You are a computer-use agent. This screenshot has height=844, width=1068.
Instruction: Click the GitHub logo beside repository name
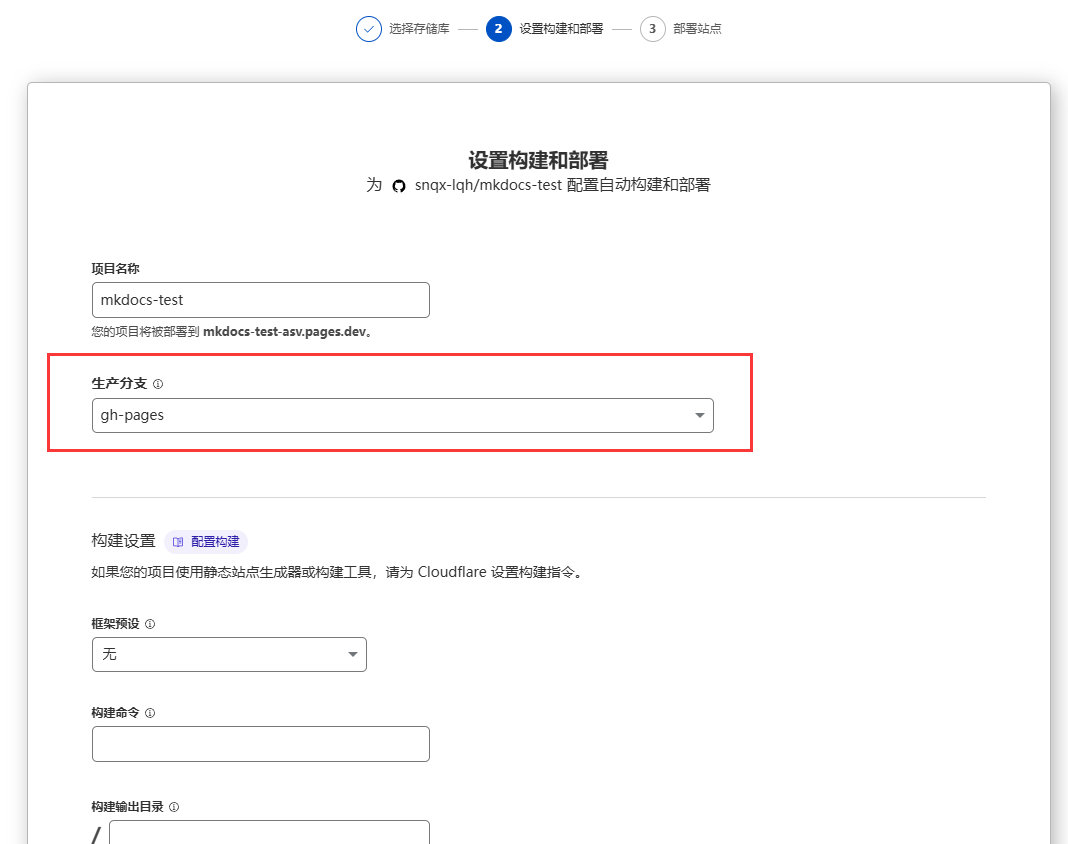click(399, 186)
